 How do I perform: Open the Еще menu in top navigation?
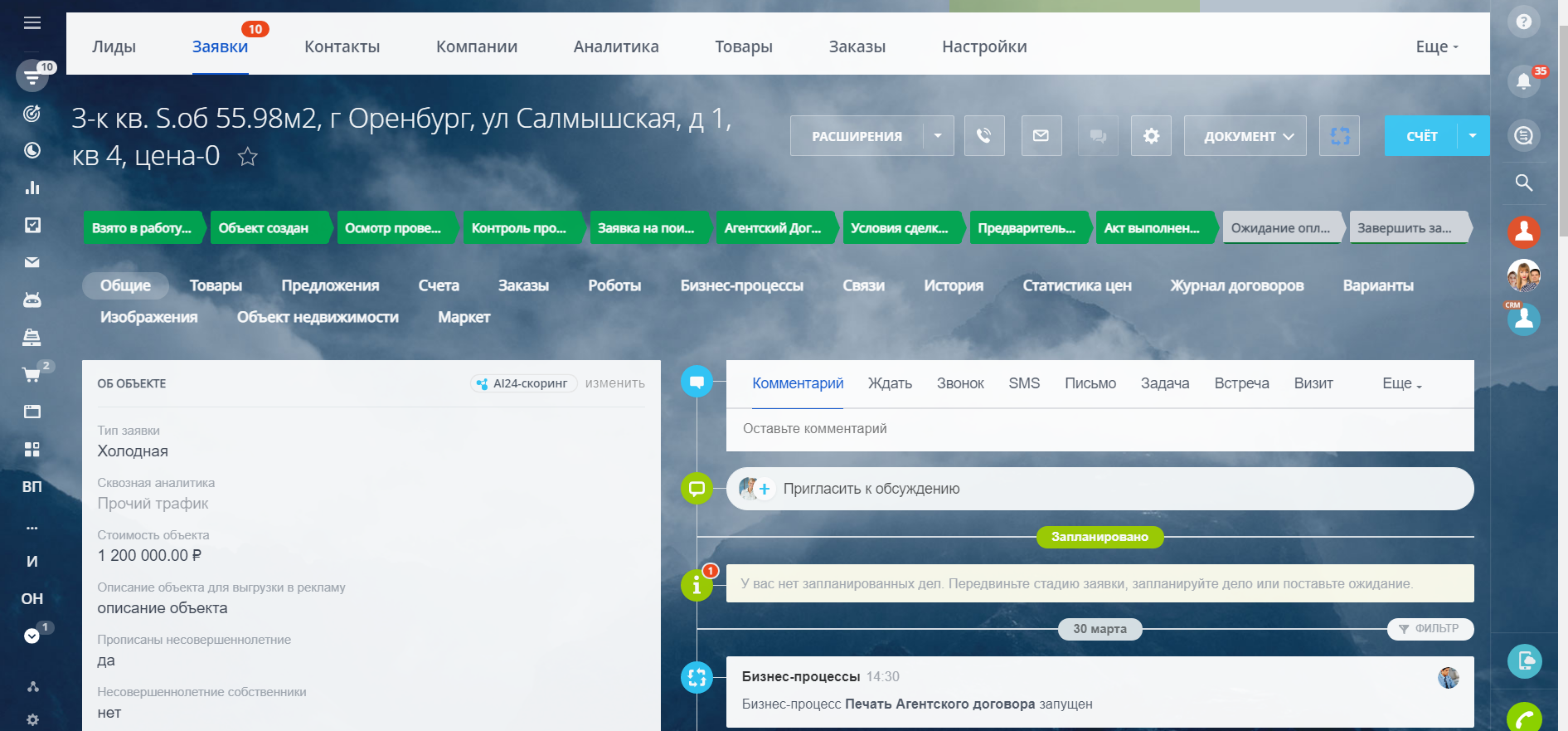[1436, 46]
